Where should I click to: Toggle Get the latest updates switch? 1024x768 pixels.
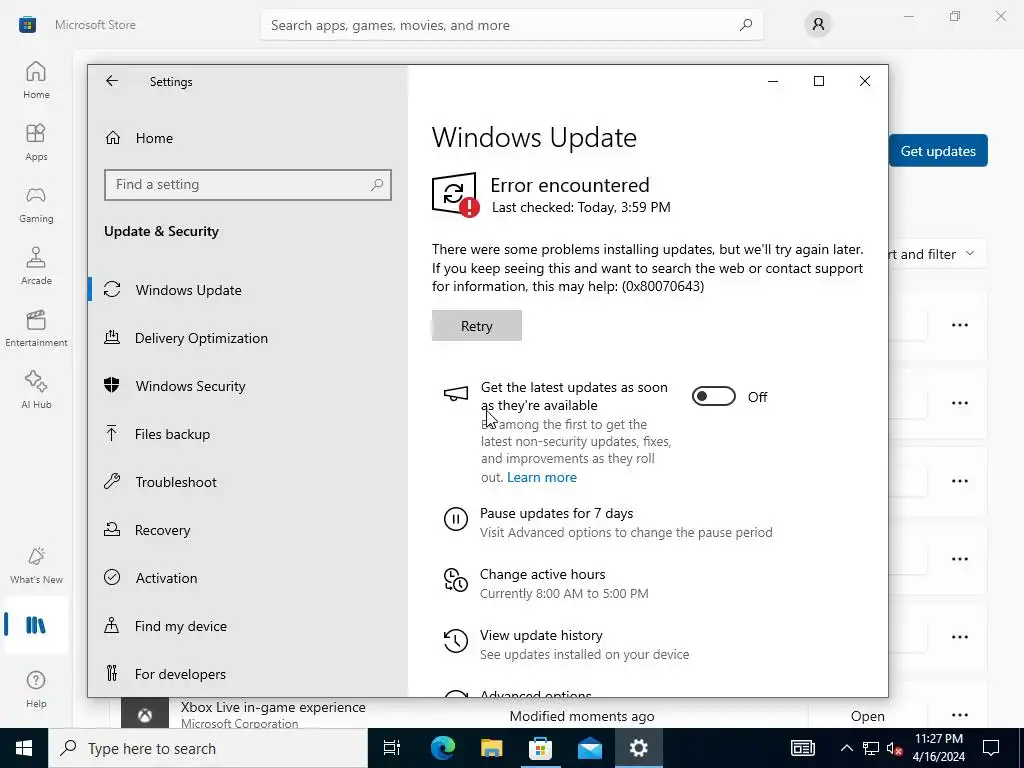click(713, 396)
